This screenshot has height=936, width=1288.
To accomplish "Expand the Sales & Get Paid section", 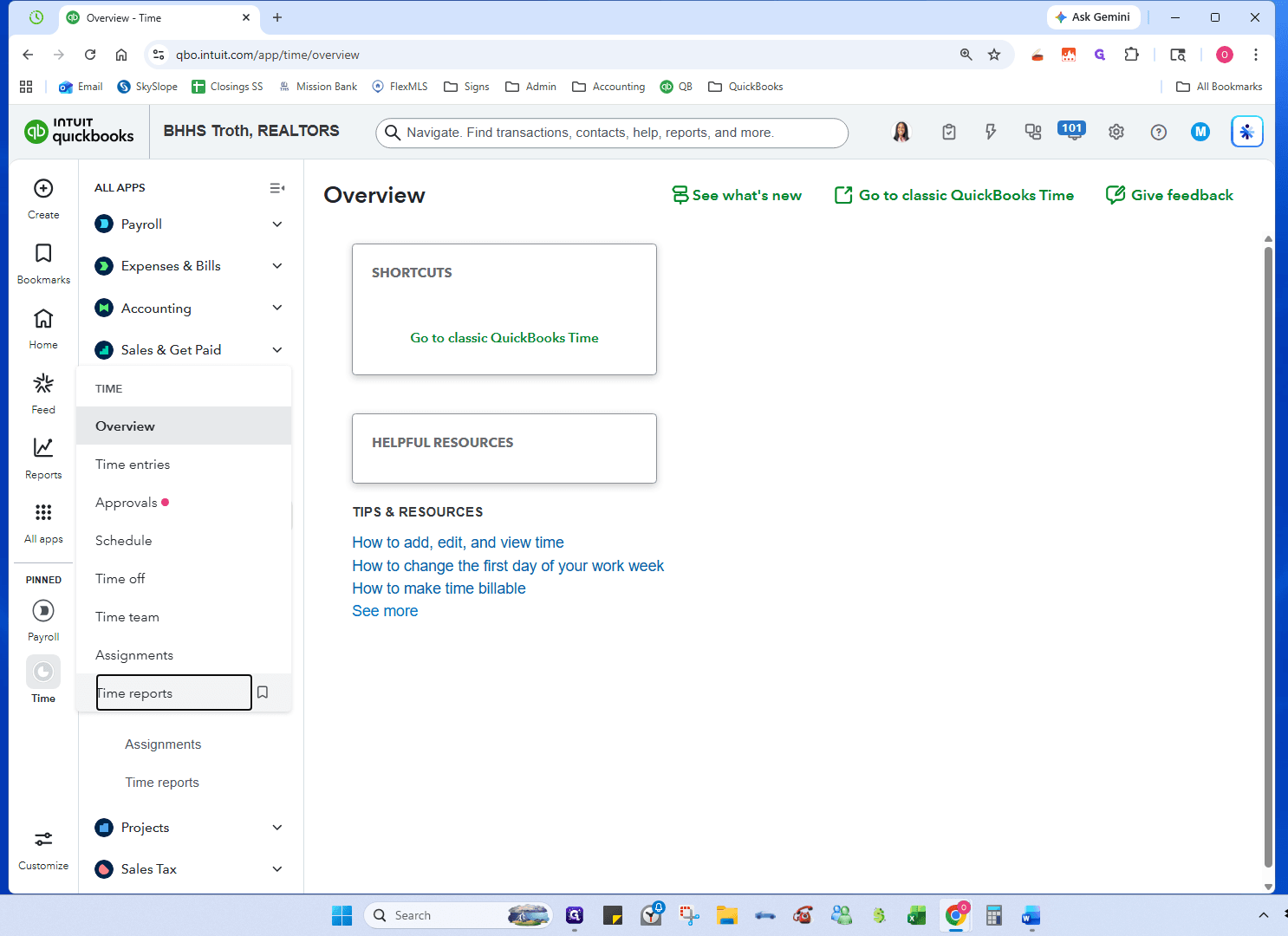I will coord(277,350).
